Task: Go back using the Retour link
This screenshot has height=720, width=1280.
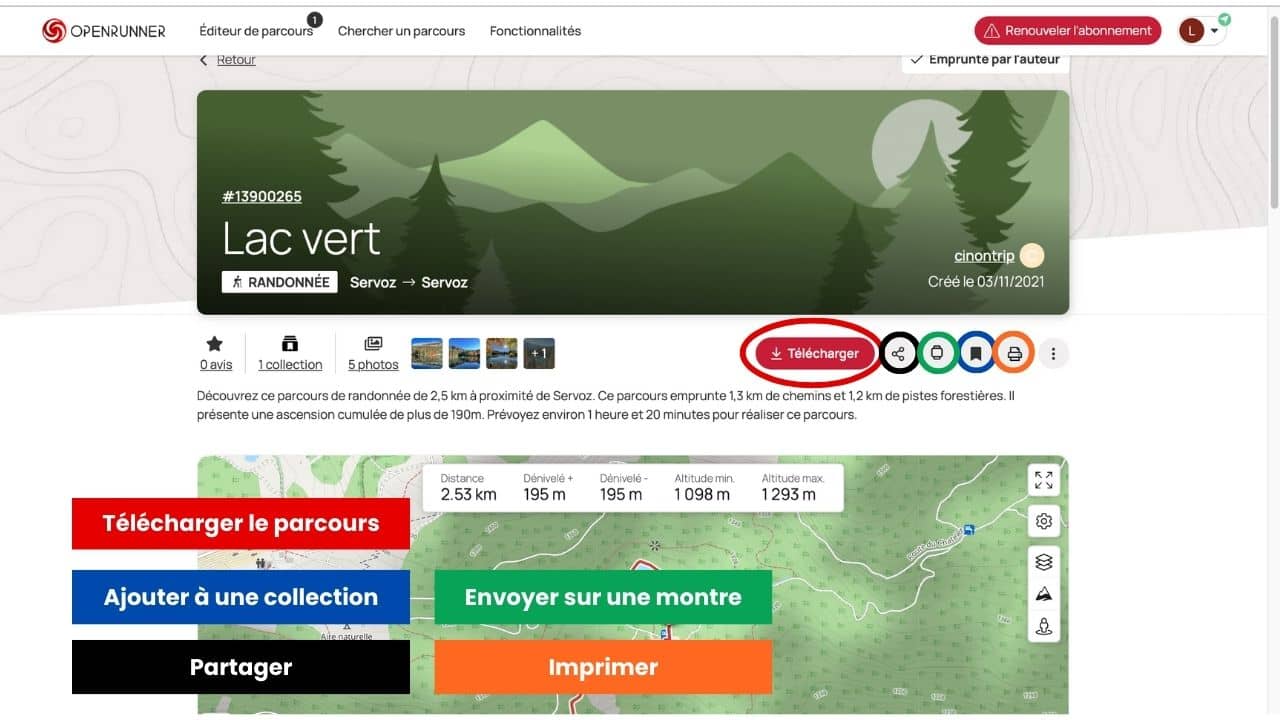Action: tap(236, 60)
